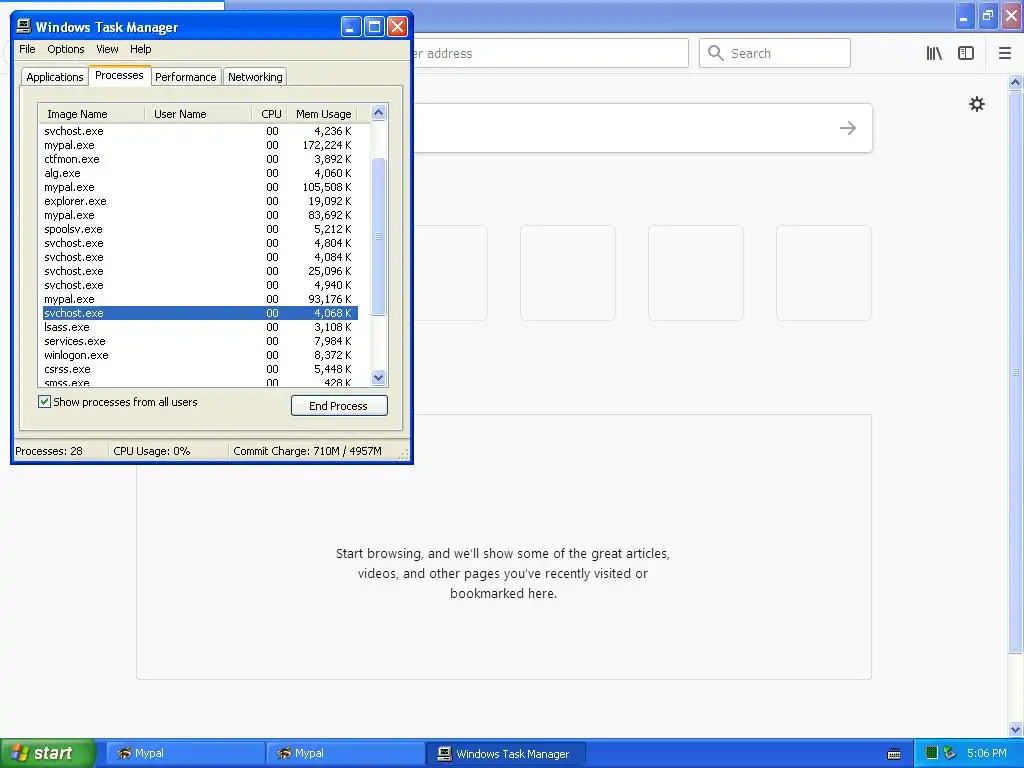Sort by User Name column
The height and width of the screenshot is (768, 1024).
(198, 114)
